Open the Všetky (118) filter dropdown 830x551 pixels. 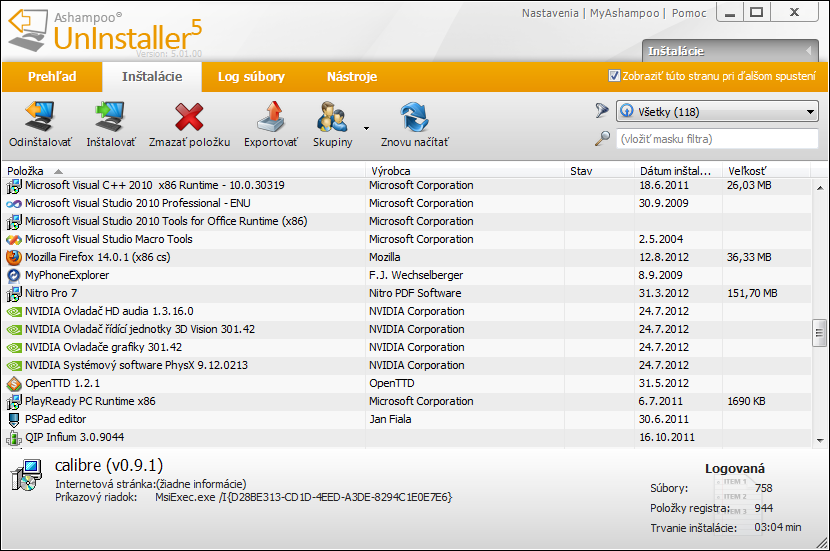point(717,112)
